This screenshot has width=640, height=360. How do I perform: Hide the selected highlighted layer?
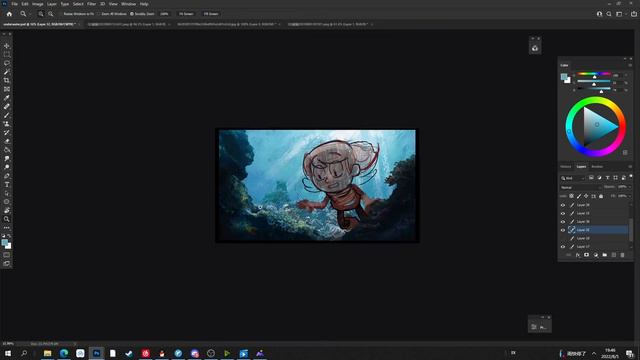click(563, 230)
